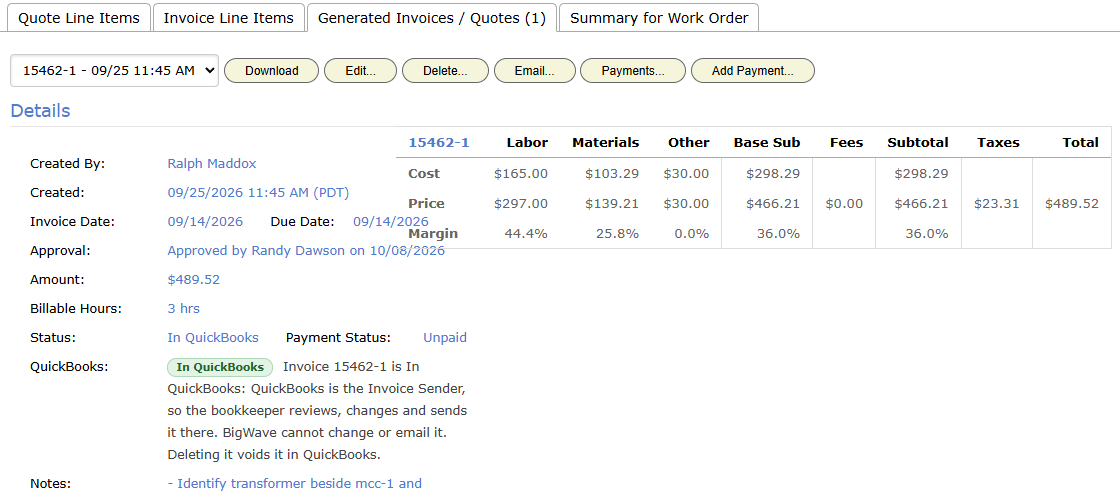
Task: Click the green In QuickBooks badge
Action: pos(220,367)
